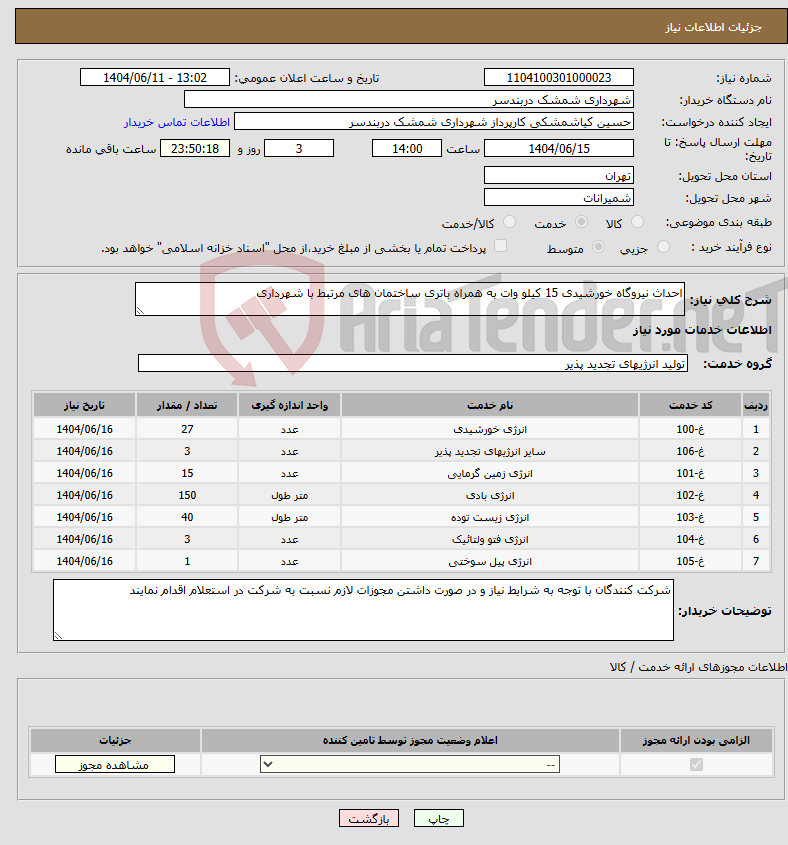Click the کد خدمت column header
The width and height of the screenshot is (788, 845).
click(690, 405)
